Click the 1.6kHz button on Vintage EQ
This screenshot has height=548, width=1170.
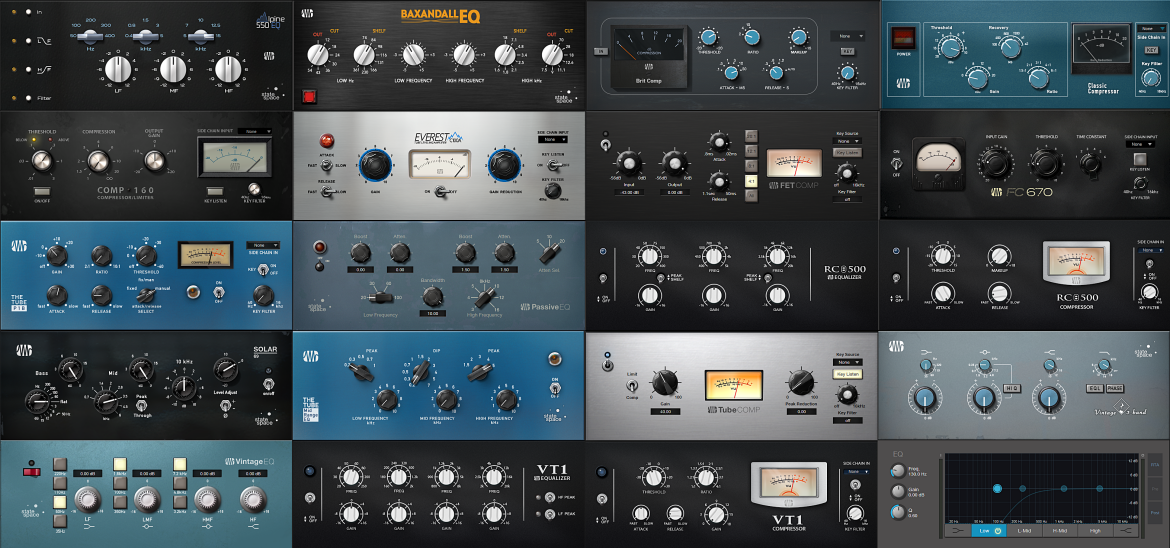(x=119, y=464)
